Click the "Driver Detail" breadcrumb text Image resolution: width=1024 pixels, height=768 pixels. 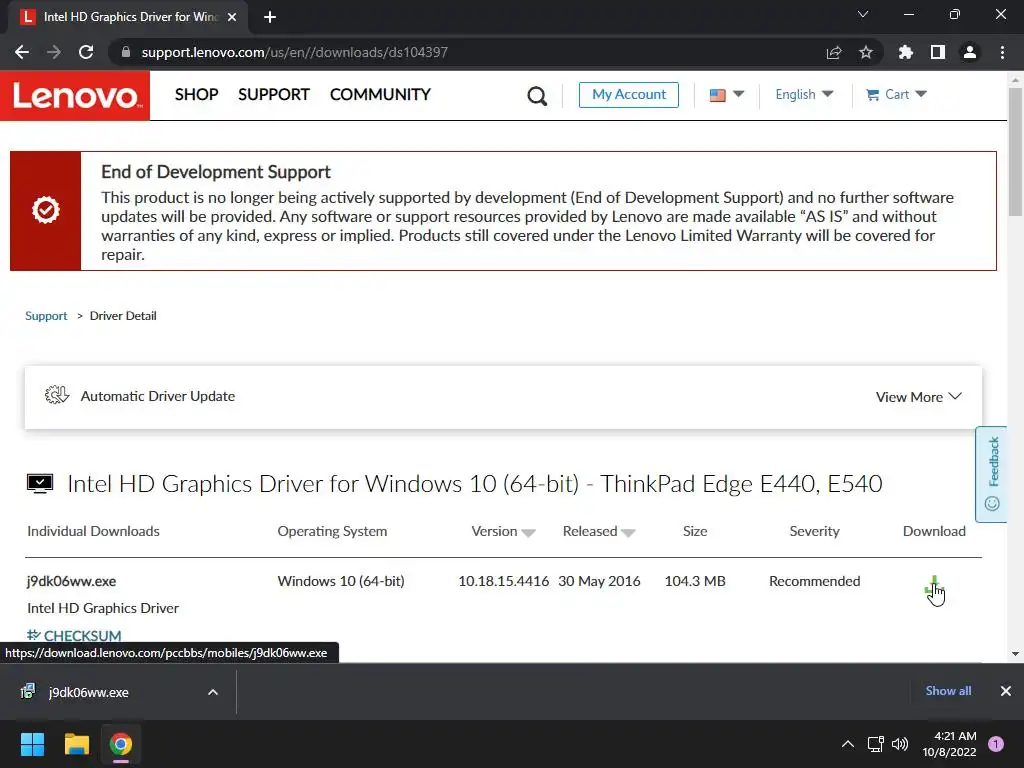(x=123, y=316)
